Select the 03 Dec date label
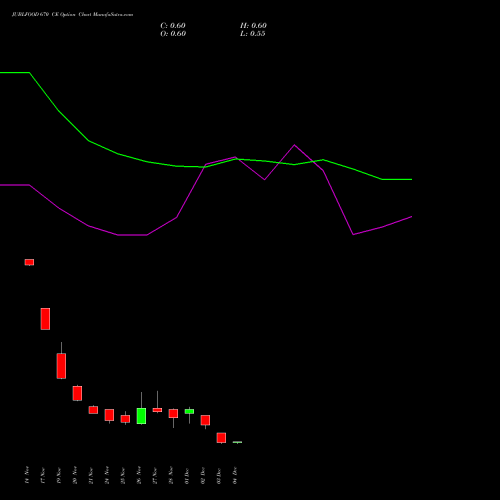The width and height of the screenshot is (500, 500). coord(219,475)
